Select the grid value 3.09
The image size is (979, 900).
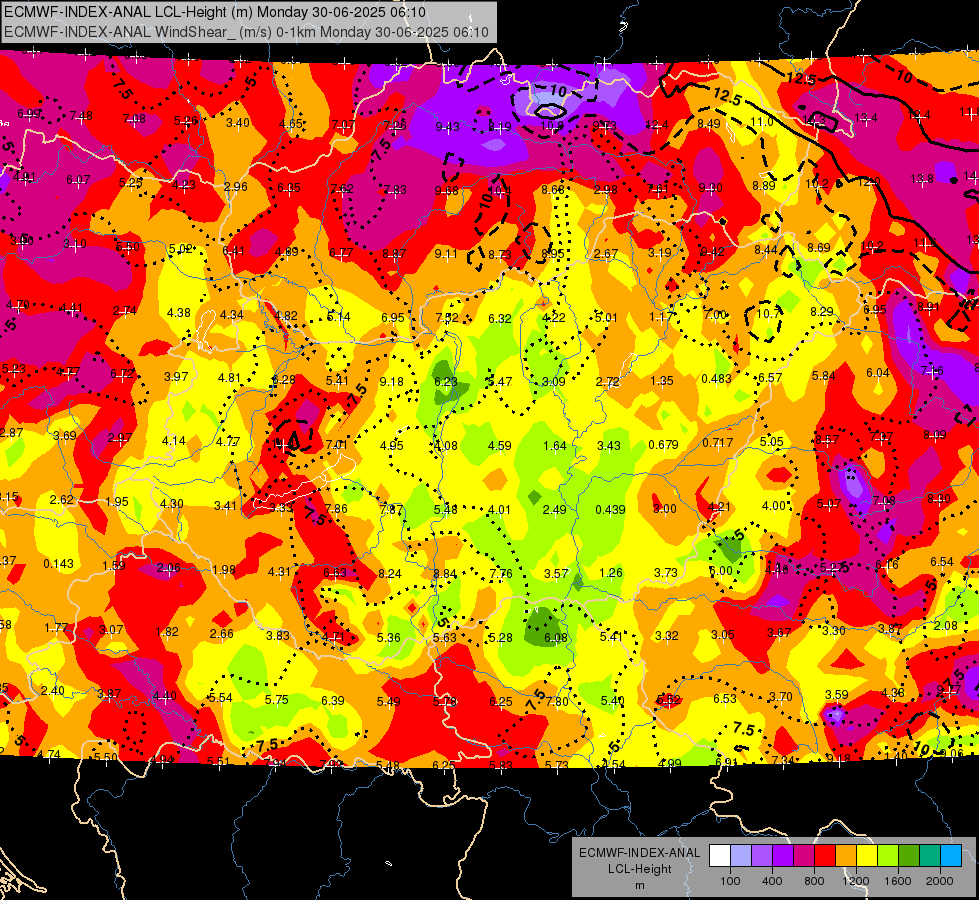point(553,382)
